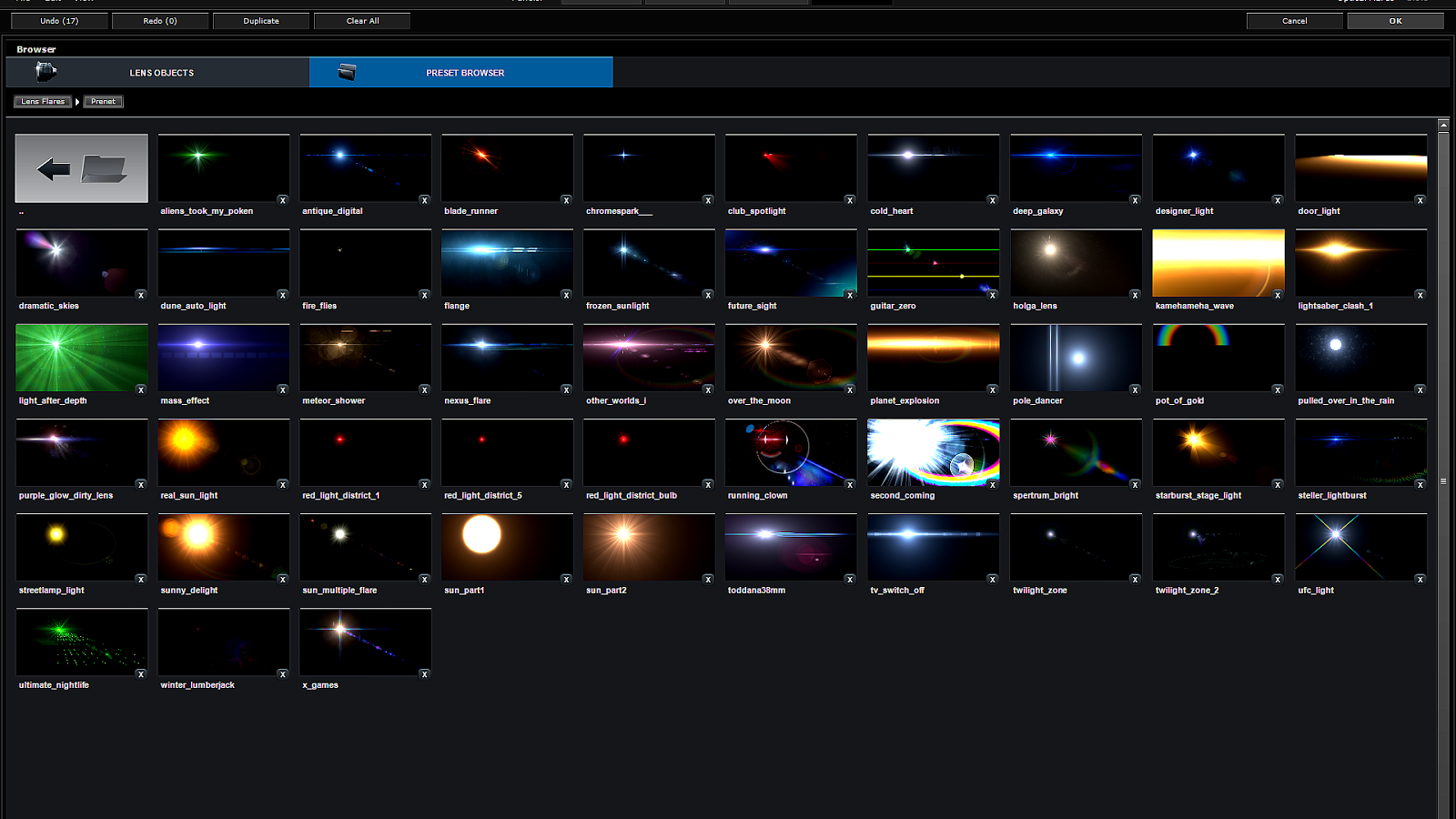This screenshot has height=819, width=1456.
Task: Load the dramatic_skies preset
Action: pos(81,263)
